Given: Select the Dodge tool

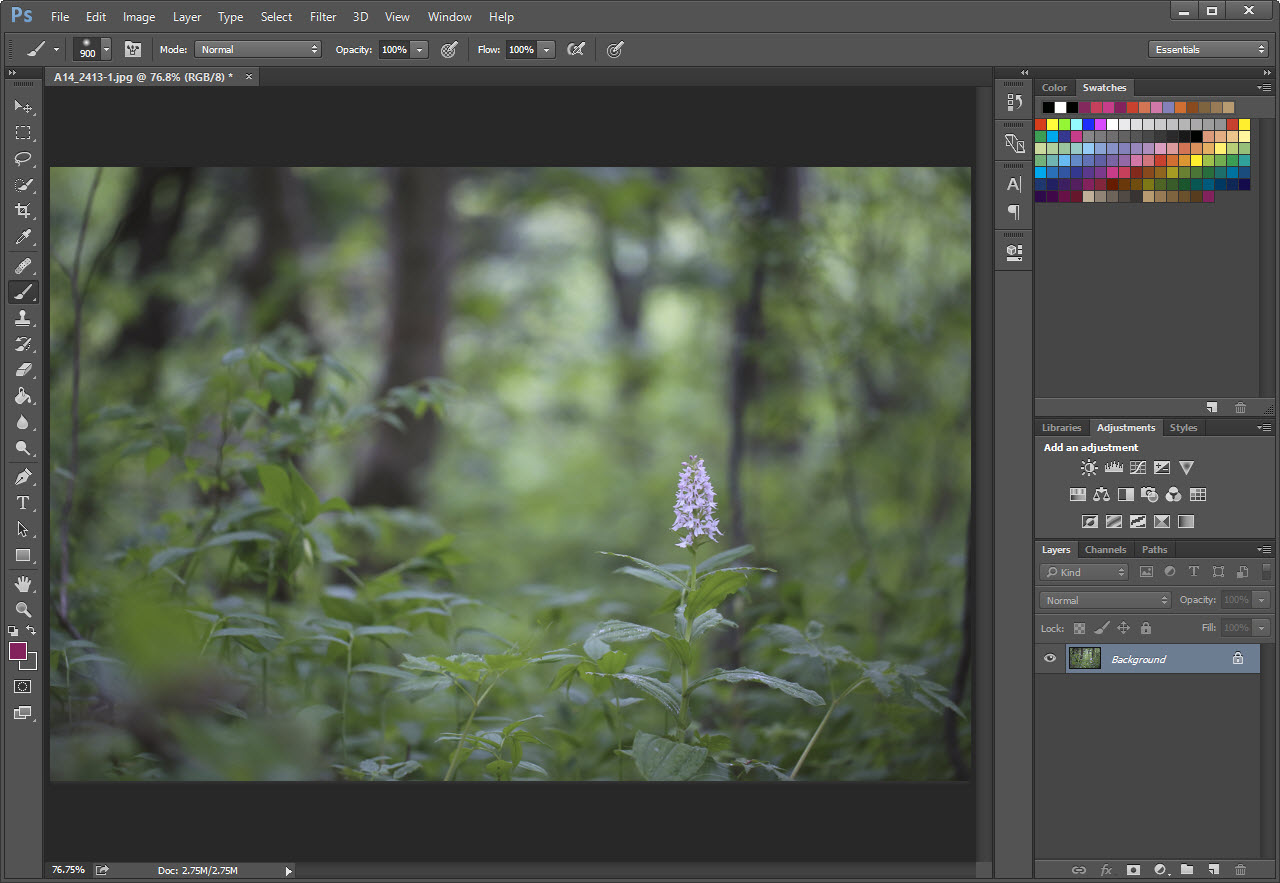Looking at the screenshot, I should pyautogui.click(x=23, y=448).
